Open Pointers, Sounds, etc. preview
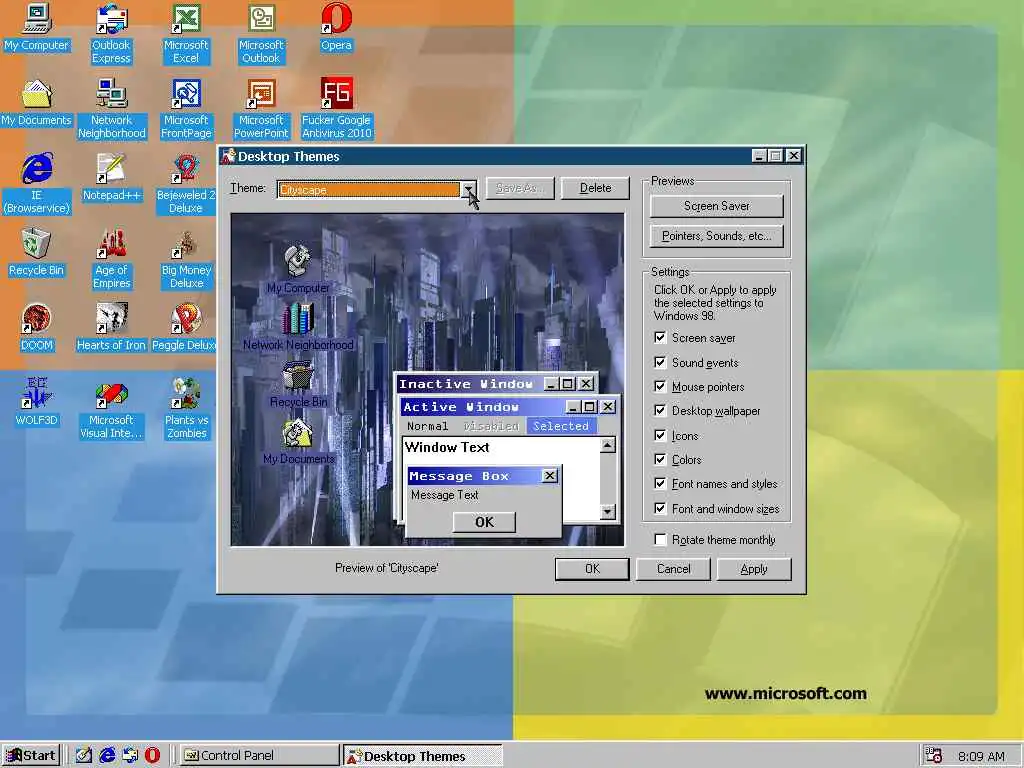 716,236
